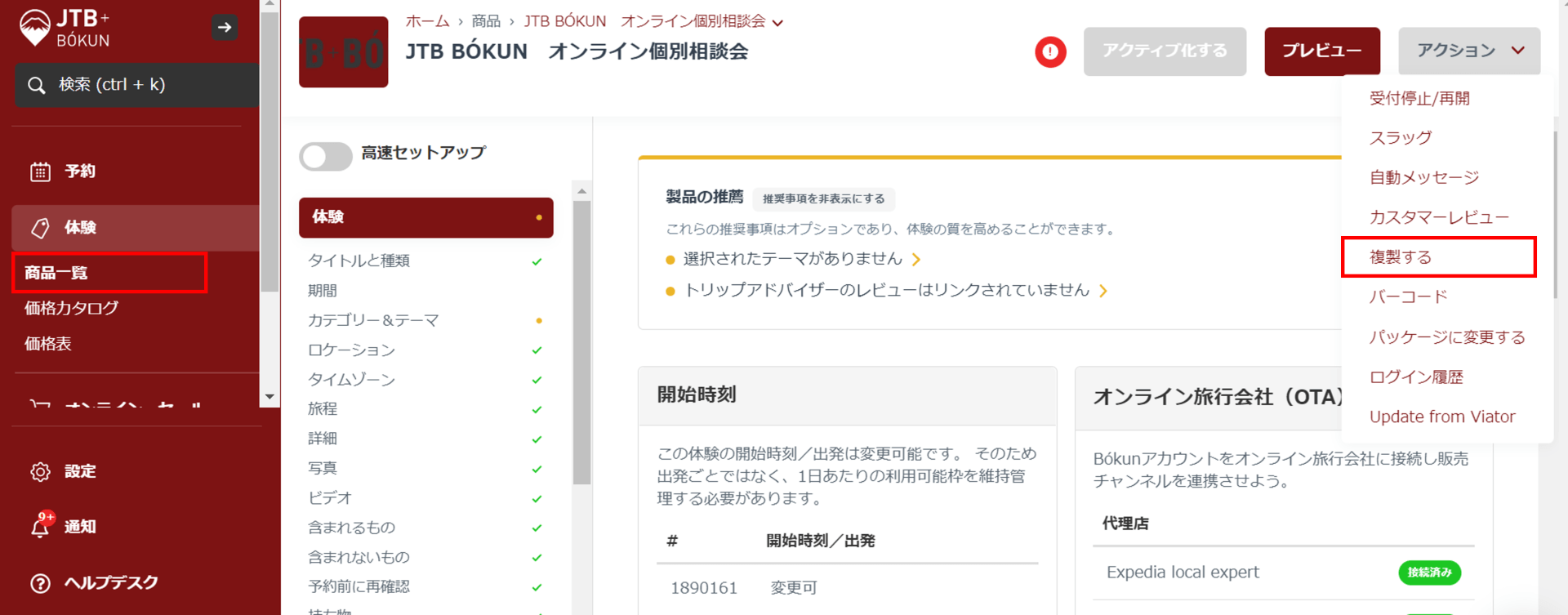Click the 検索 search field
The height and width of the screenshot is (615, 1568).
tap(136, 85)
